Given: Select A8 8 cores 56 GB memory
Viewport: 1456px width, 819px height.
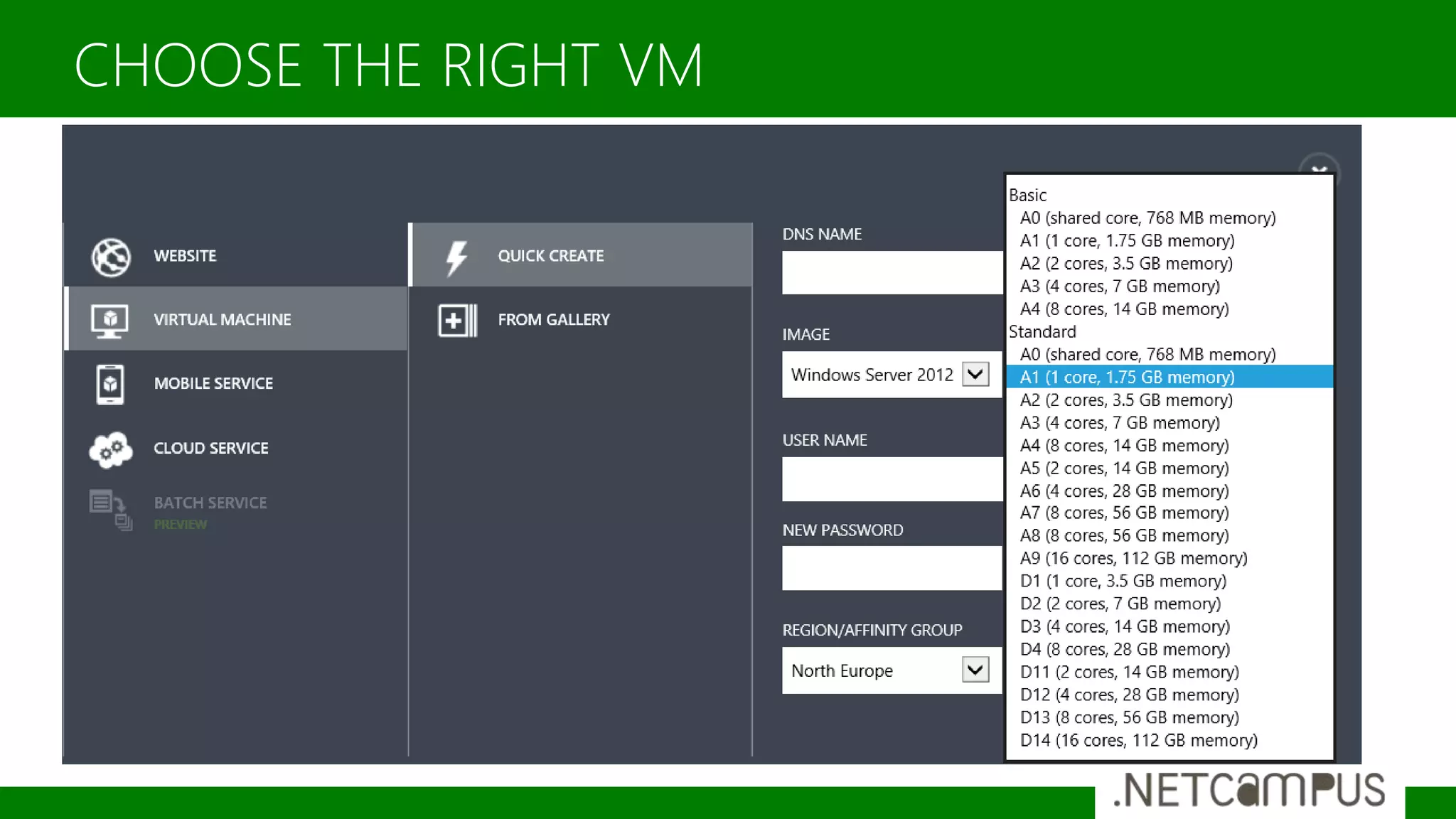Looking at the screenshot, I should (x=1169, y=535).
